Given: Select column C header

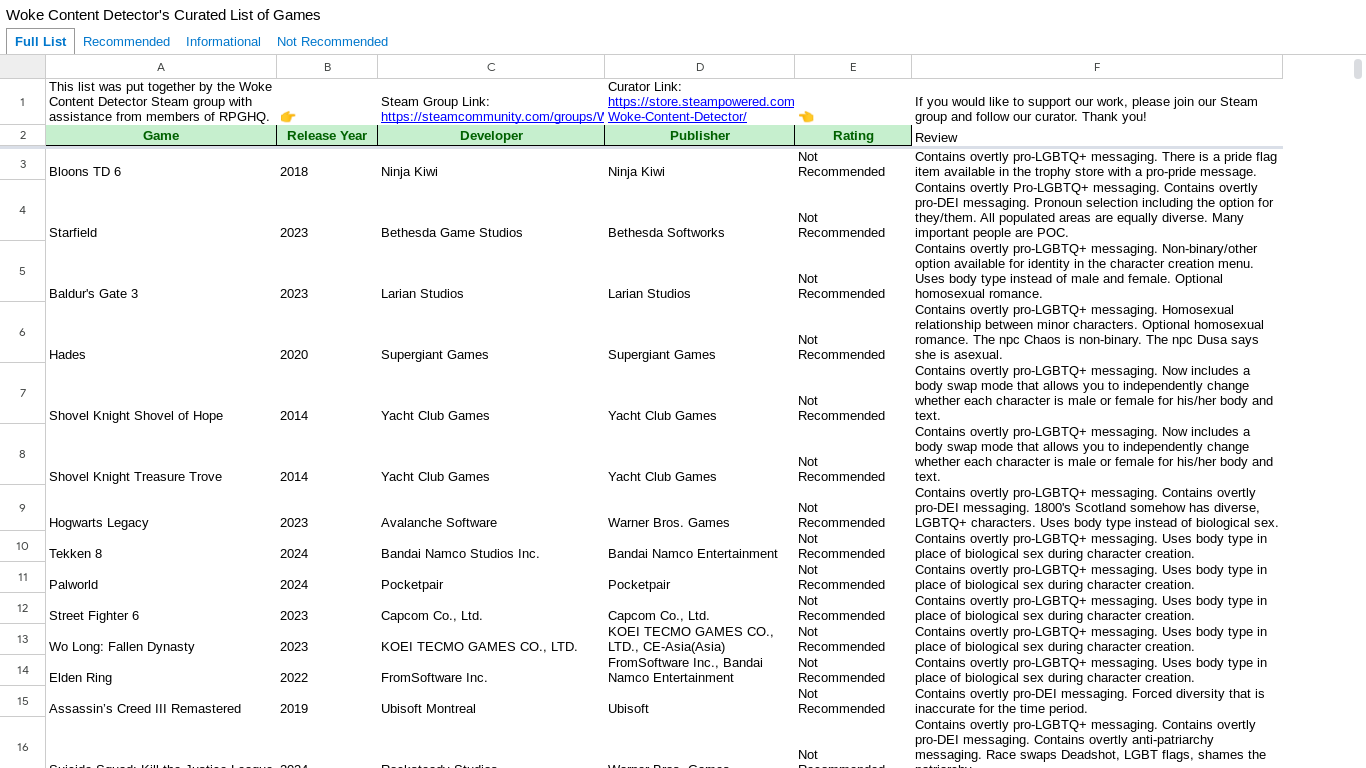Looking at the screenshot, I should coord(491,67).
